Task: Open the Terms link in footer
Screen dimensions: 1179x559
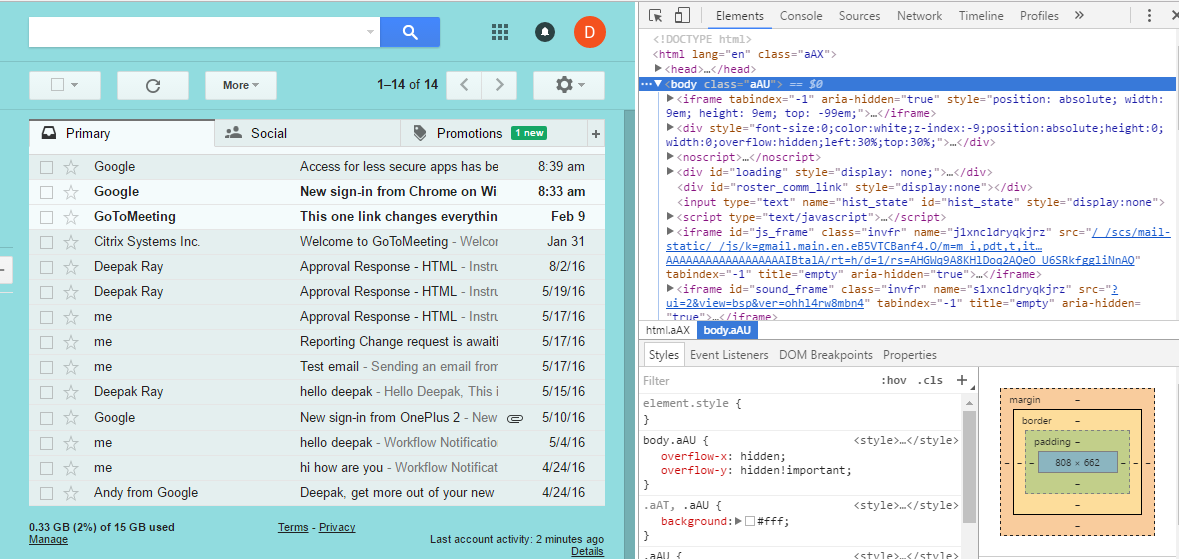Action: point(293,527)
